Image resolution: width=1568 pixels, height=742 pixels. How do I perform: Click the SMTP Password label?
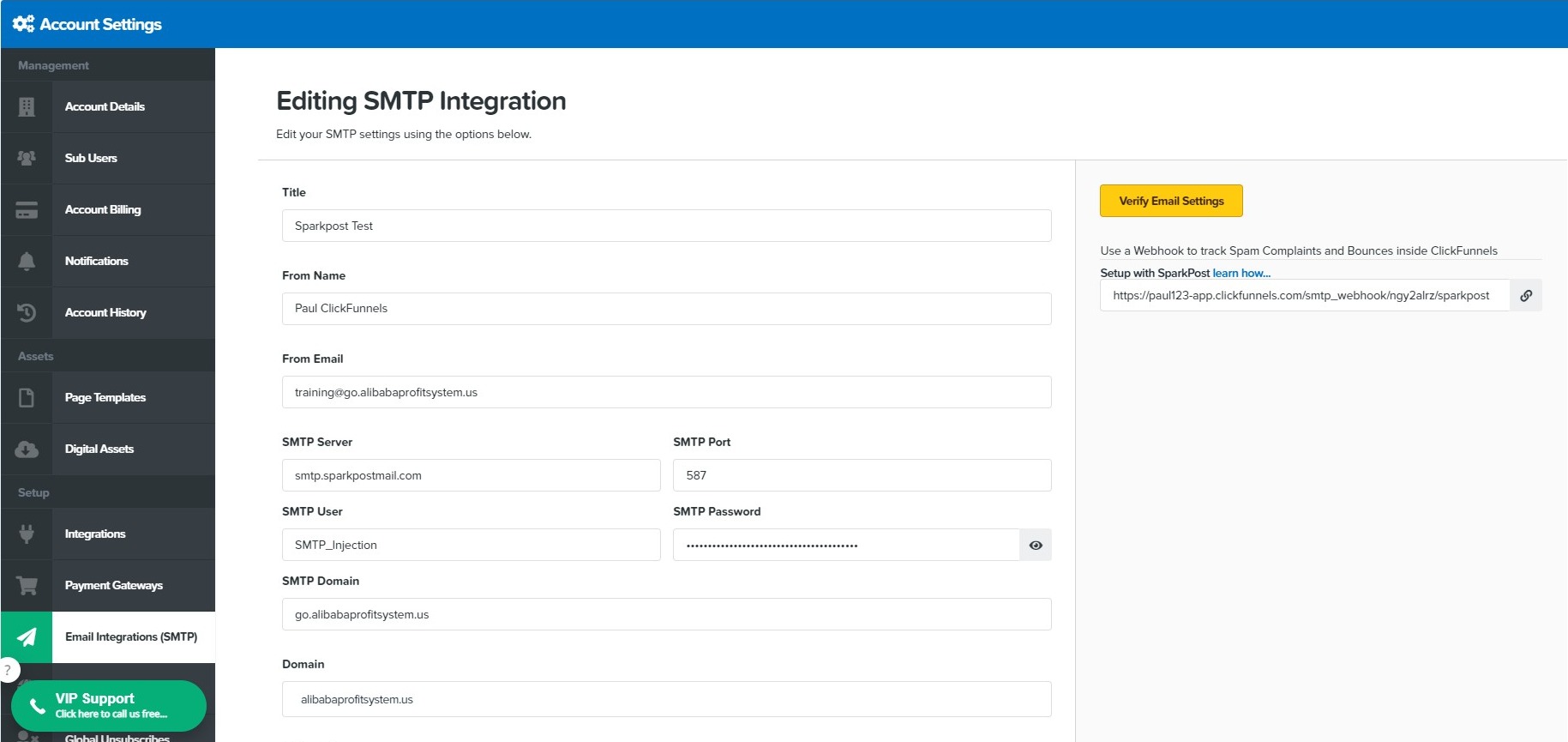pos(717,511)
